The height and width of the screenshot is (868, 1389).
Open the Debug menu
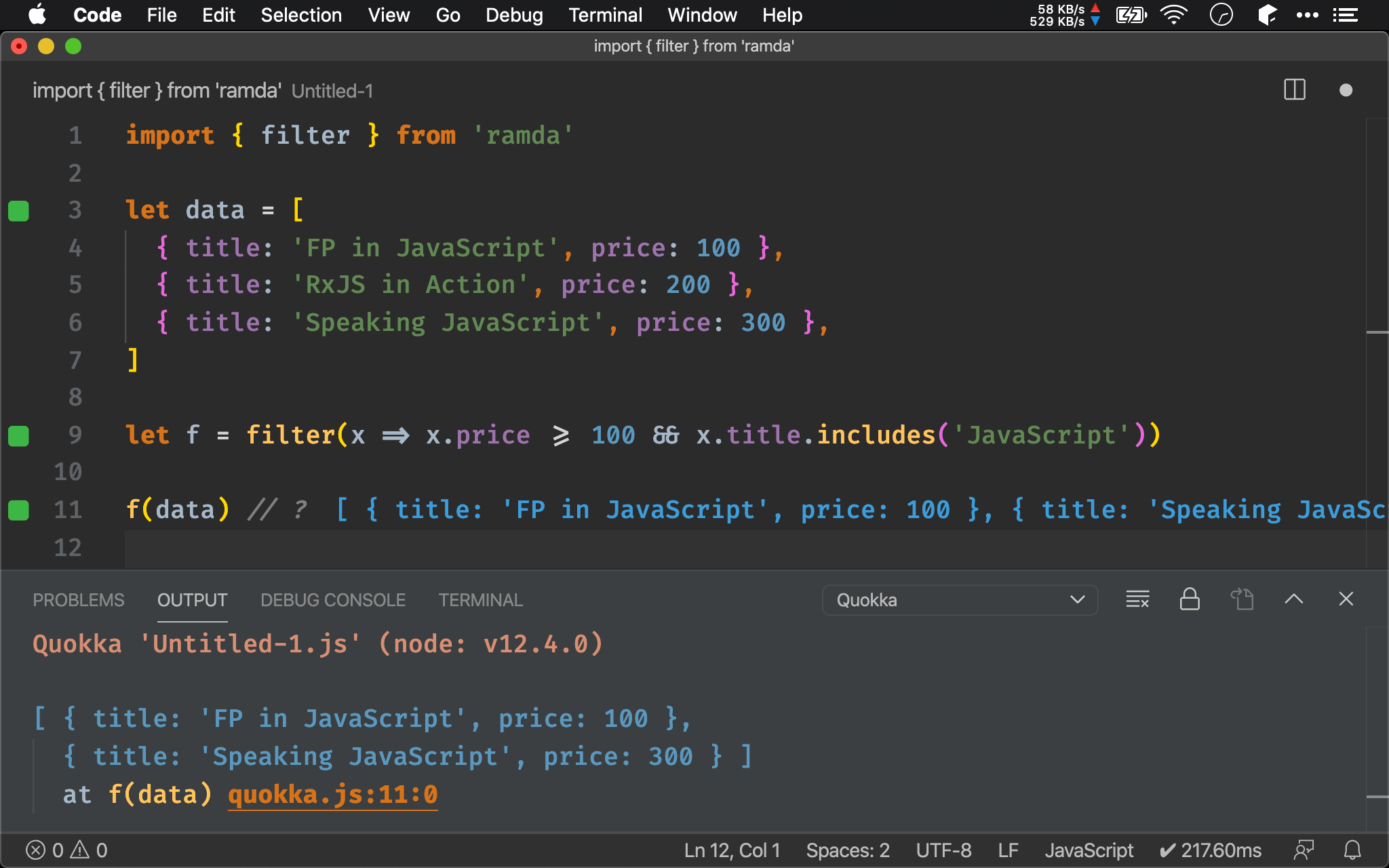(x=514, y=15)
